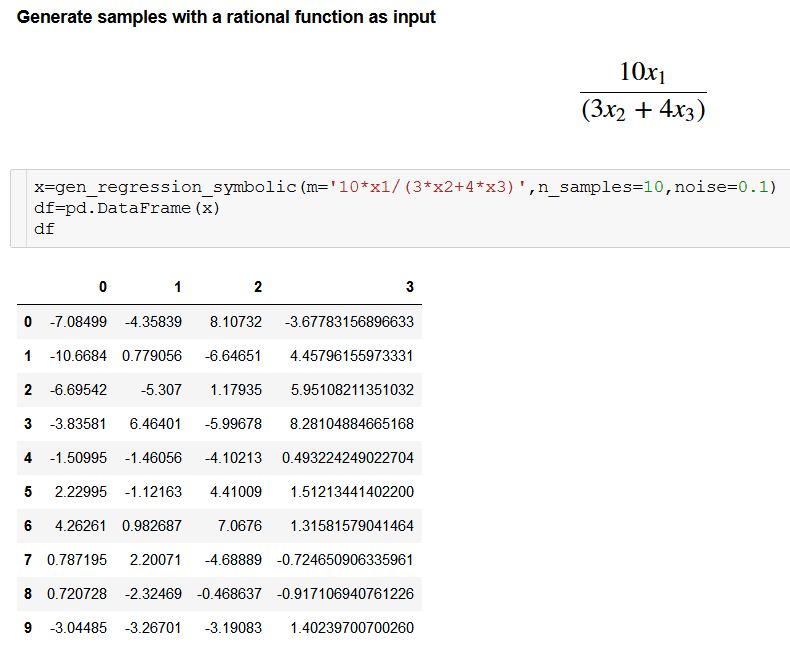Select the row index label 9

27,628
